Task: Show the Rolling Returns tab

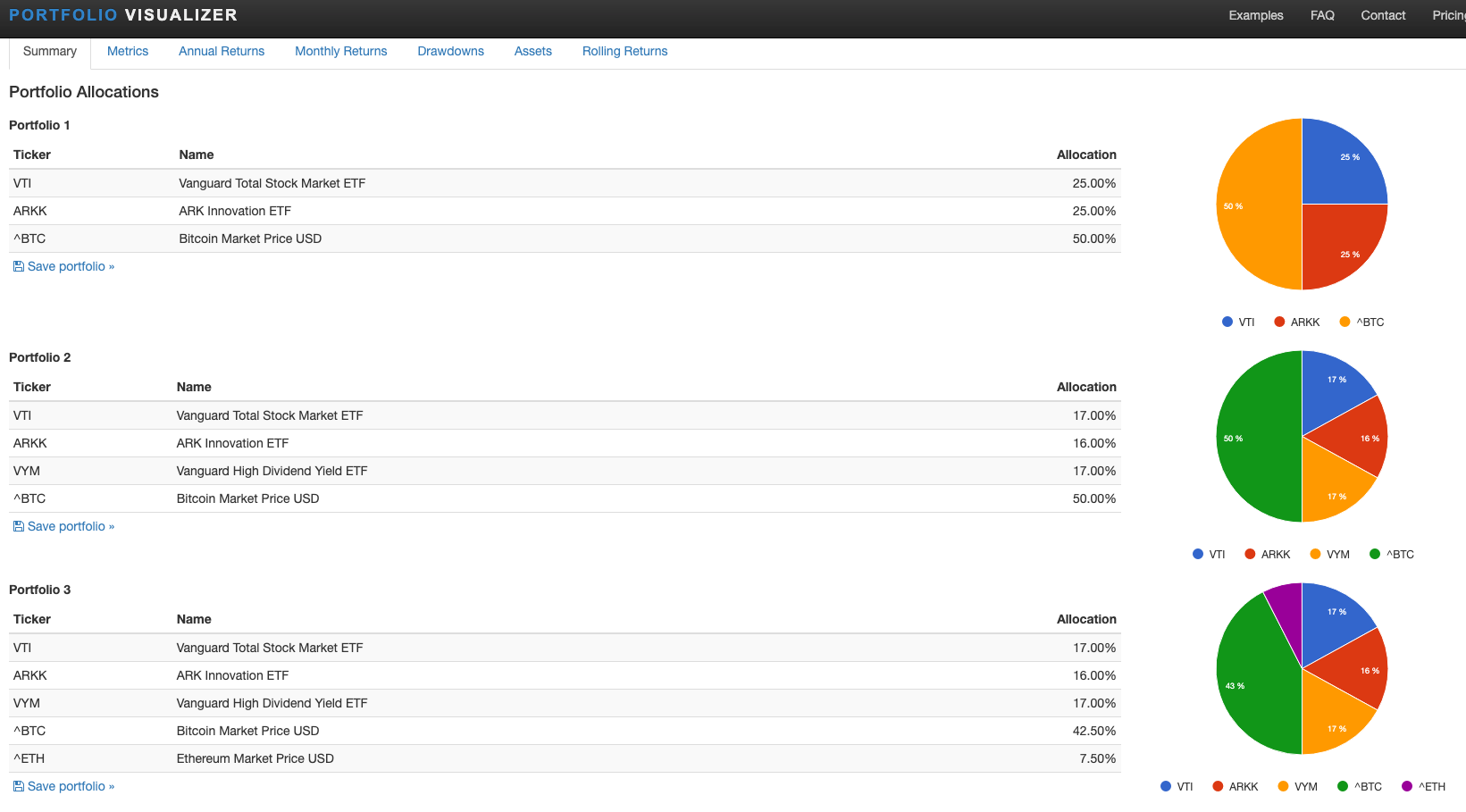Action: 625,51
